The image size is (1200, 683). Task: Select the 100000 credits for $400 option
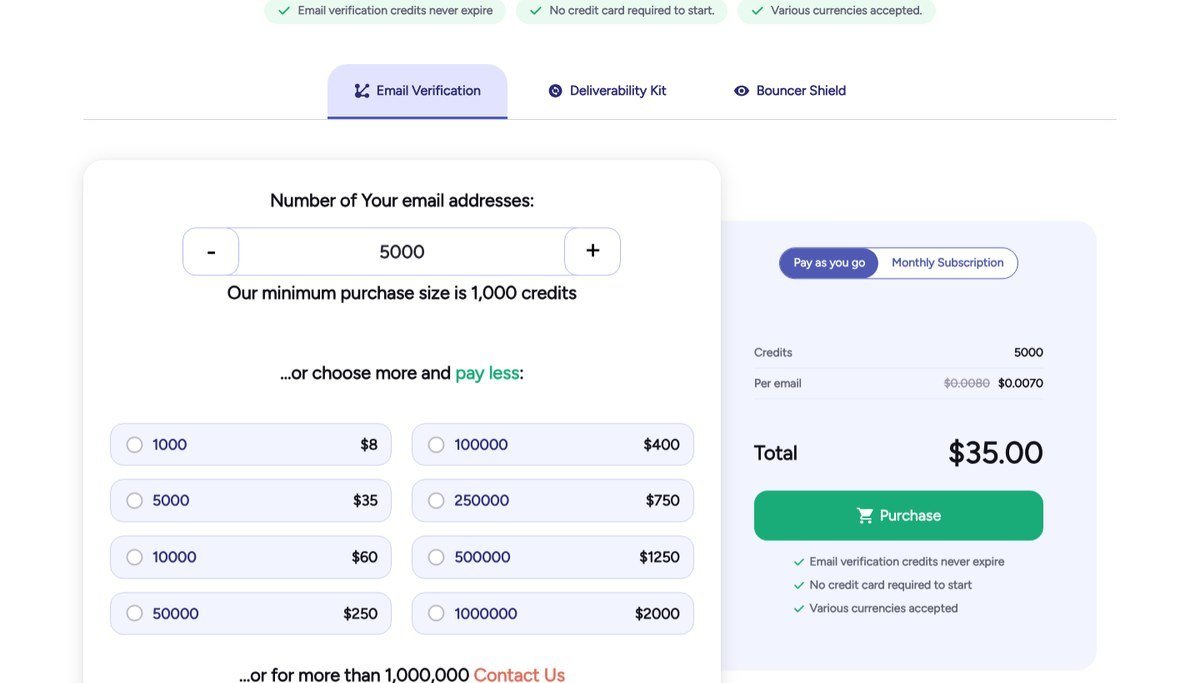[x=553, y=445]
